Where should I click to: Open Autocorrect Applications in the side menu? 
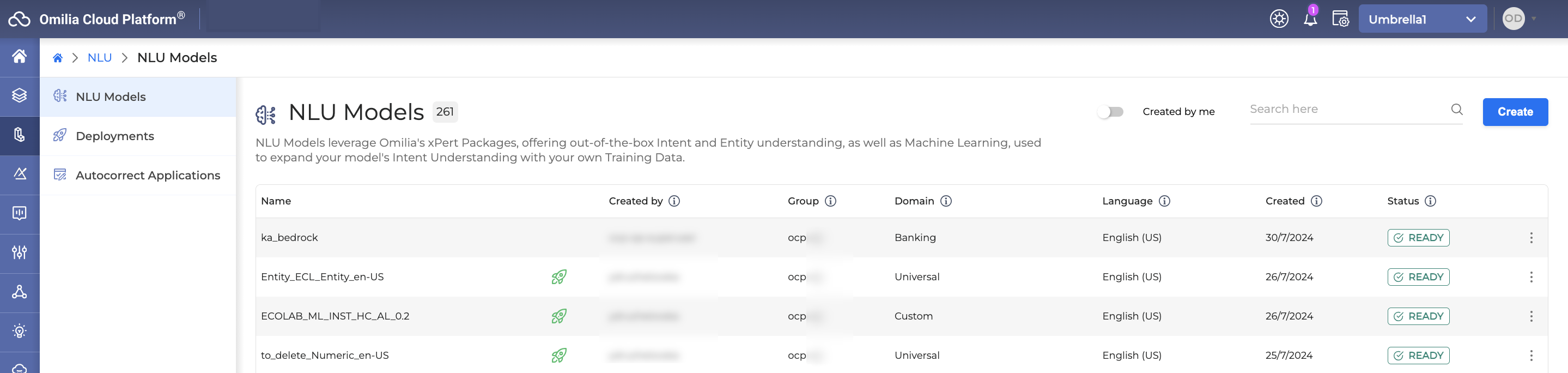137,176
